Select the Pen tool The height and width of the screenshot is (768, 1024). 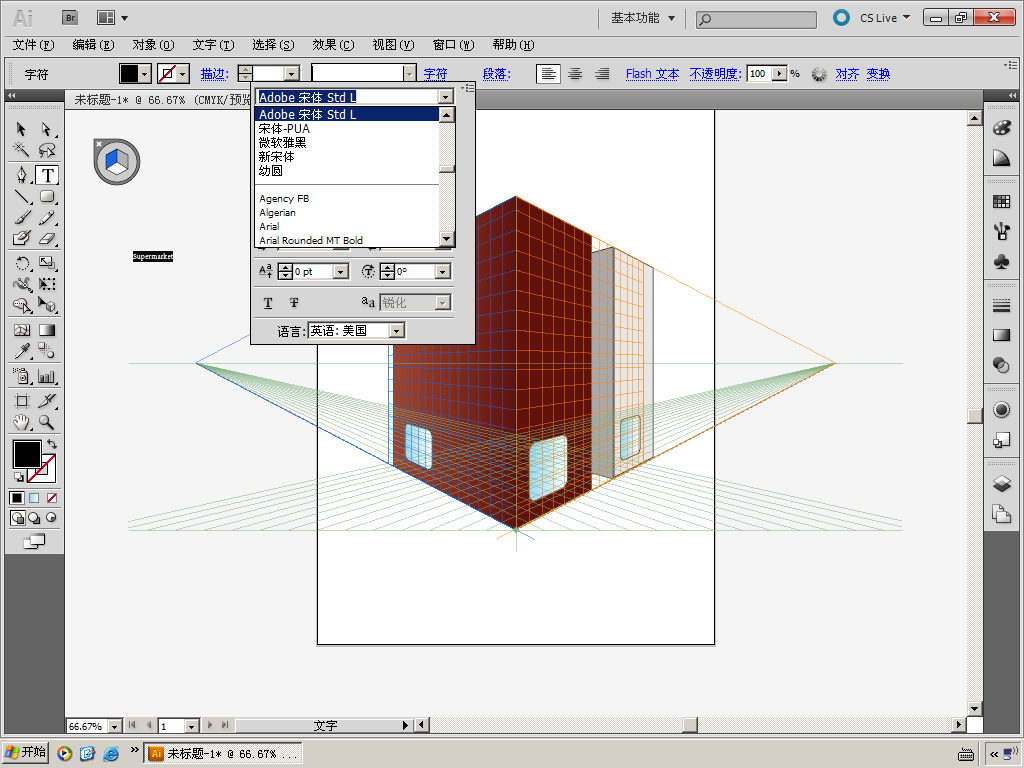pos(22,175)
